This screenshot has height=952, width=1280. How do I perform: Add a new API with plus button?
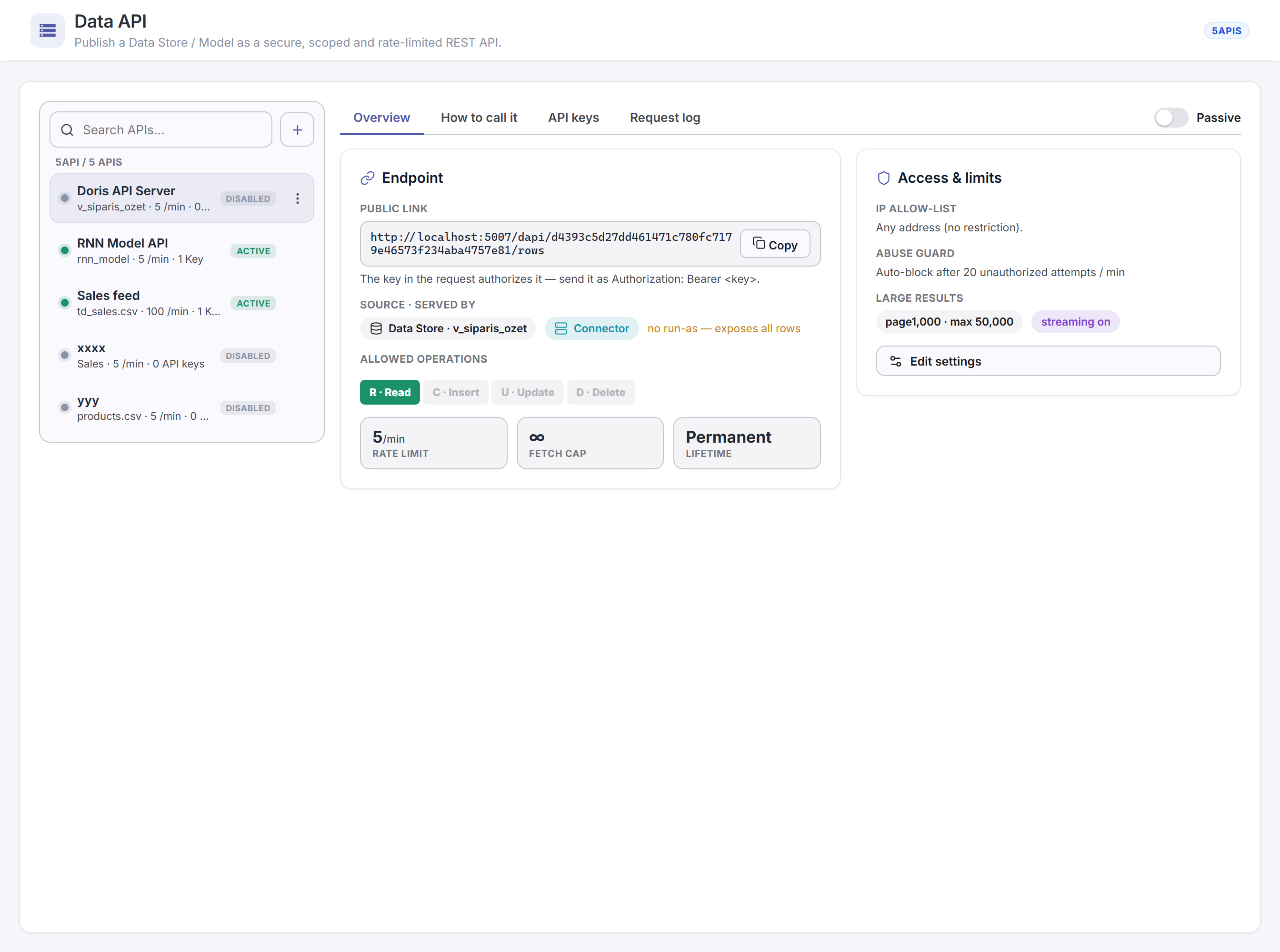pyautogui.click(x=297, y=129)
